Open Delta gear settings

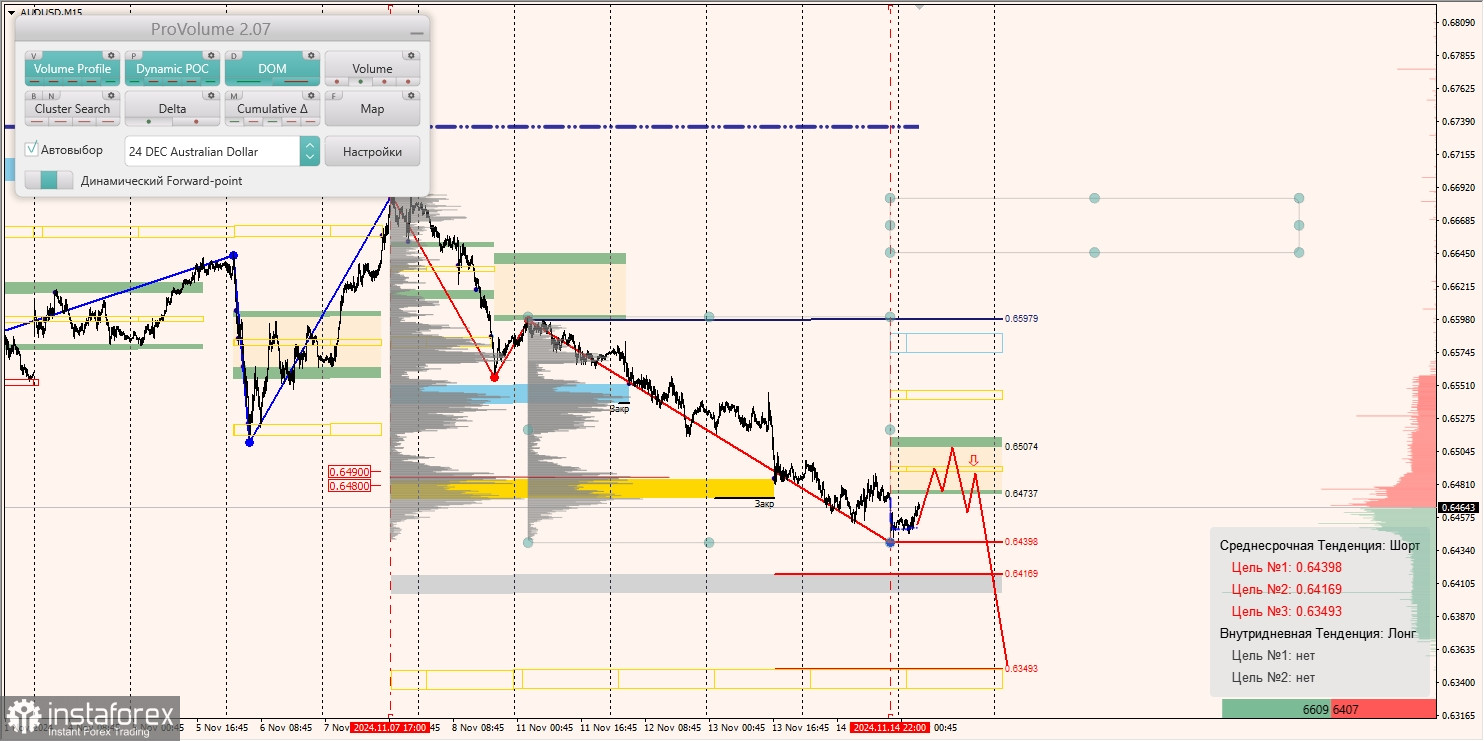coord(211,96)
